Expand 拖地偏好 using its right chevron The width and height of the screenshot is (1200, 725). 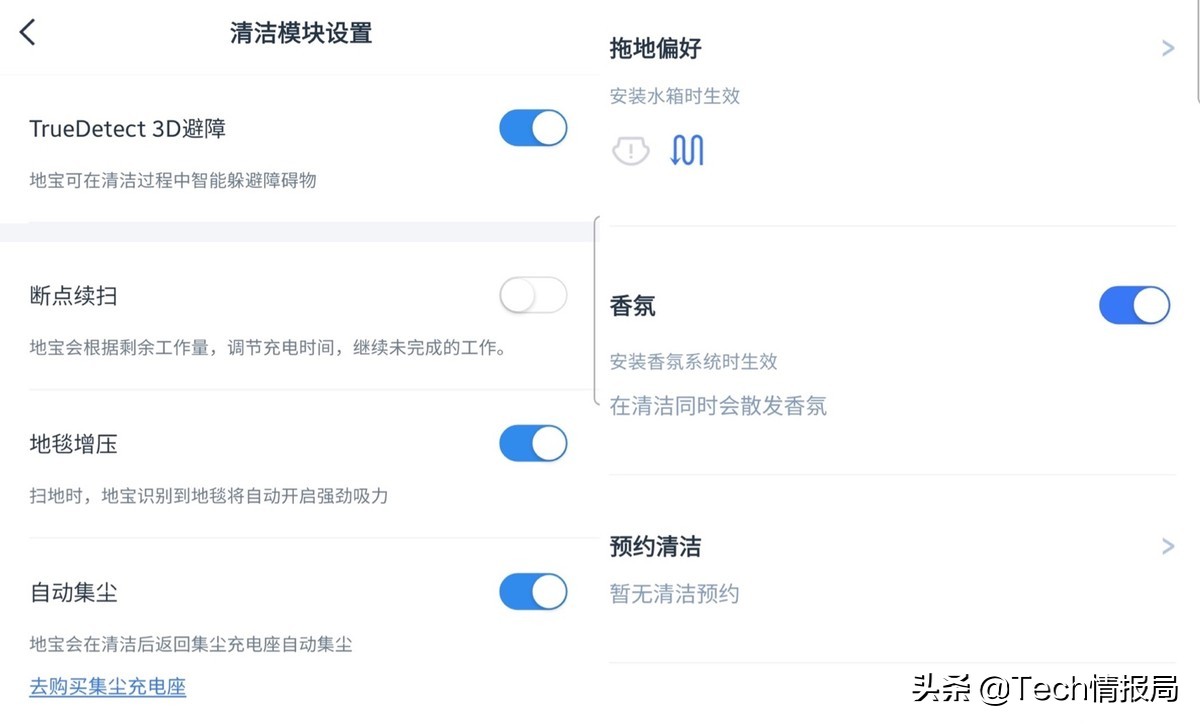(1168, 47)
